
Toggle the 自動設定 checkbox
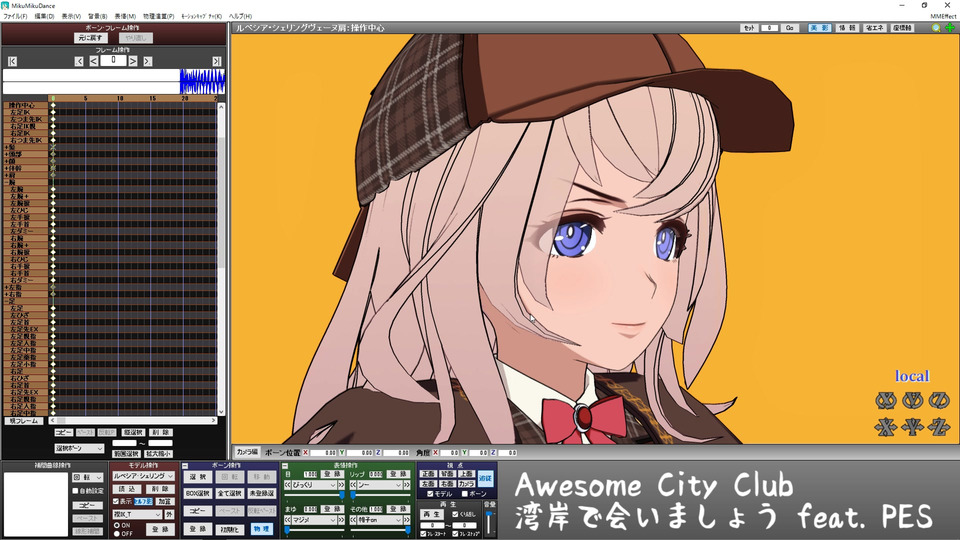74,491
